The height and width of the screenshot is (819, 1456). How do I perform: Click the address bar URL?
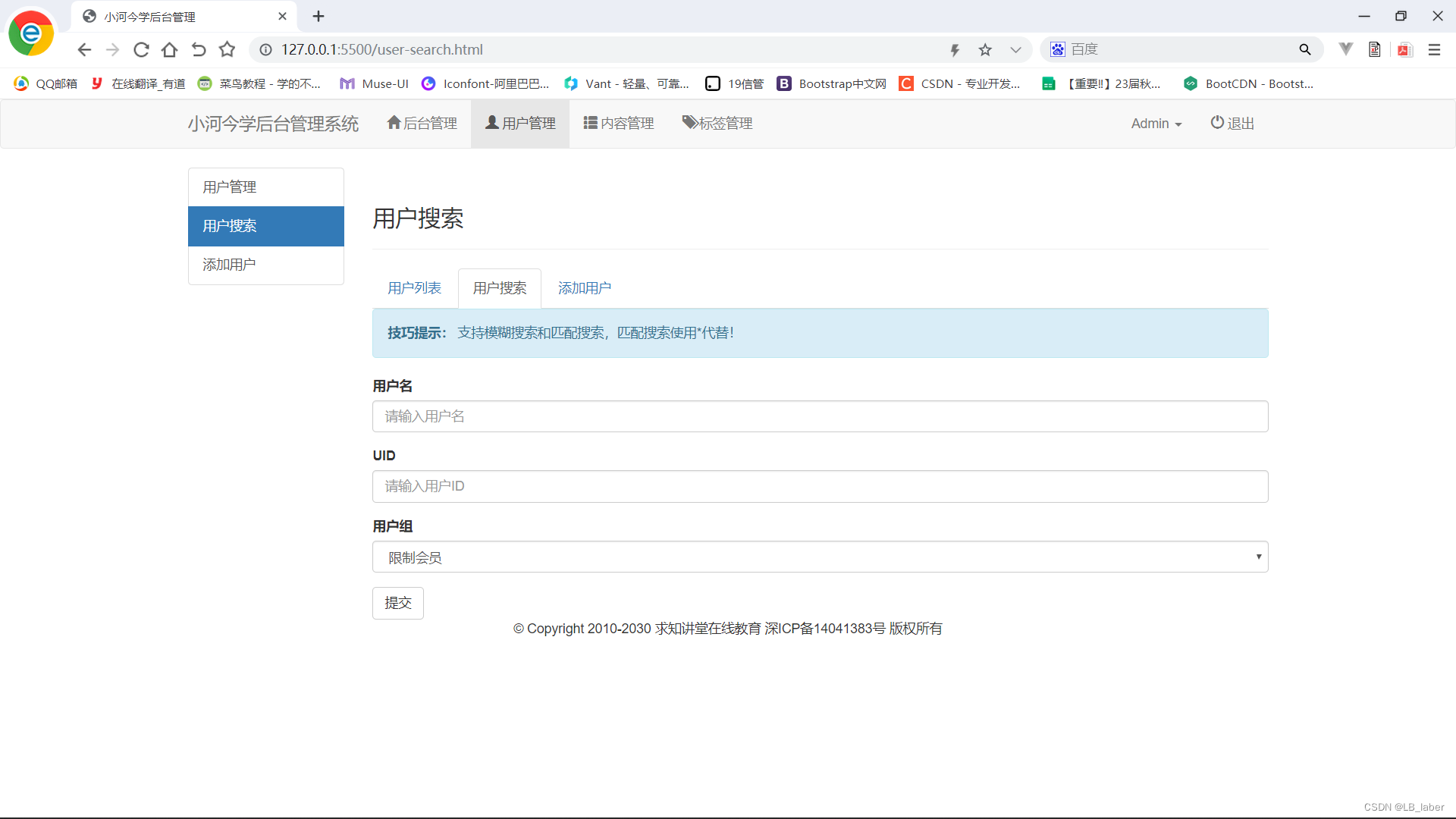[x=382, y=50]
